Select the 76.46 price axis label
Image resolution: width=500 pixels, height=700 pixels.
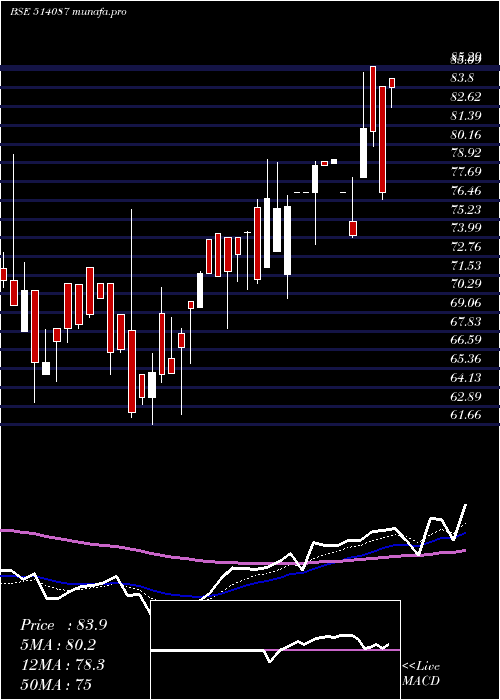[x=467, y=191]
